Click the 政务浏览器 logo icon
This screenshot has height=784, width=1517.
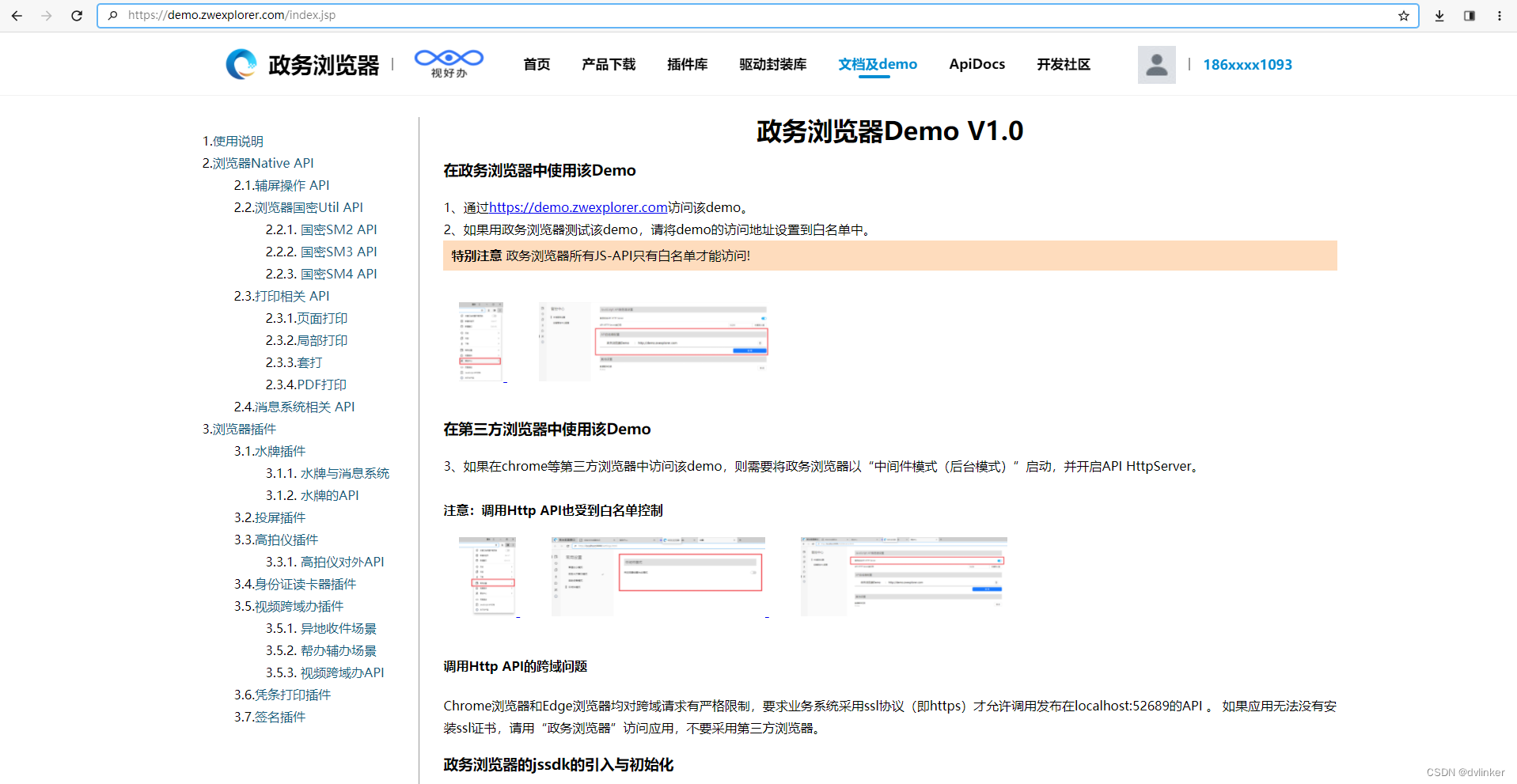point(241,64)
